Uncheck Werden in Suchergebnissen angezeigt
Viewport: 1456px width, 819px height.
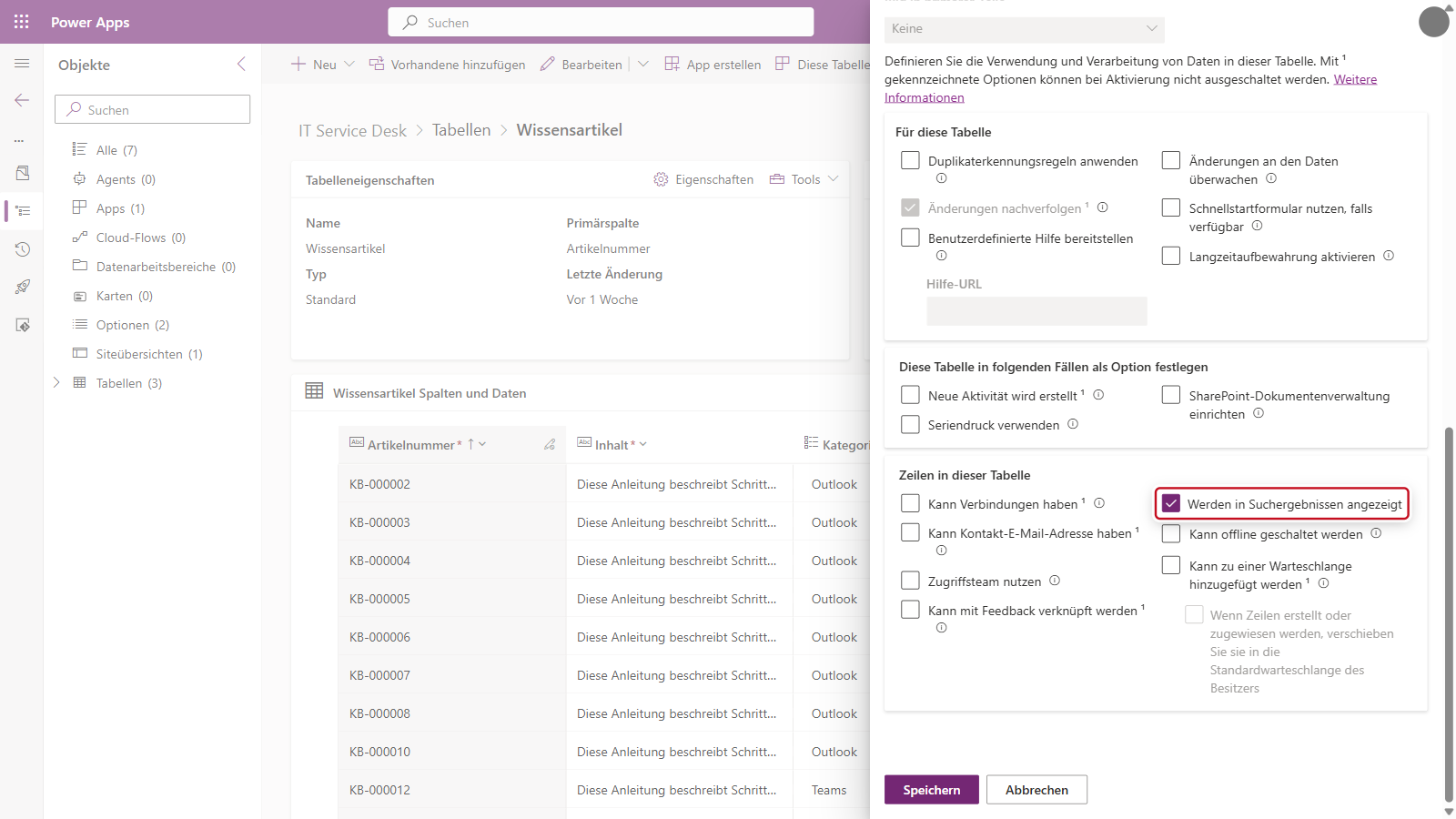point(1171,503)
